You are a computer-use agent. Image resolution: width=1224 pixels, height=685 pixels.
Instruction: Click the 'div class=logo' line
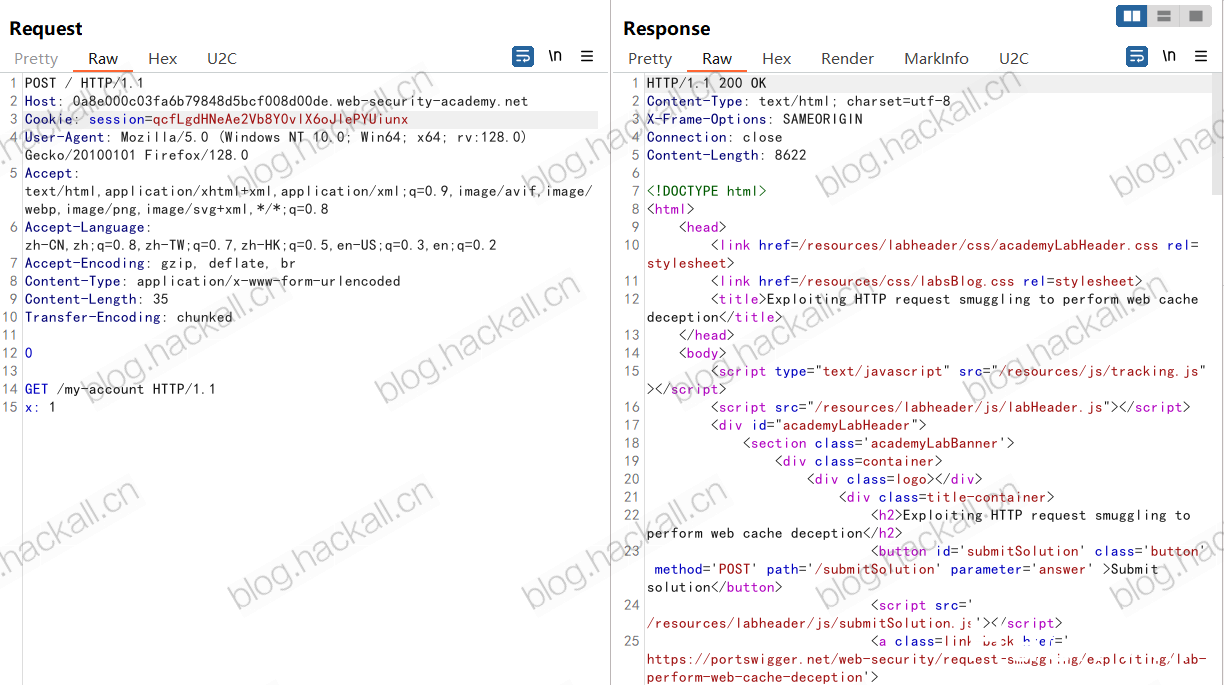[x=895, y=479]
